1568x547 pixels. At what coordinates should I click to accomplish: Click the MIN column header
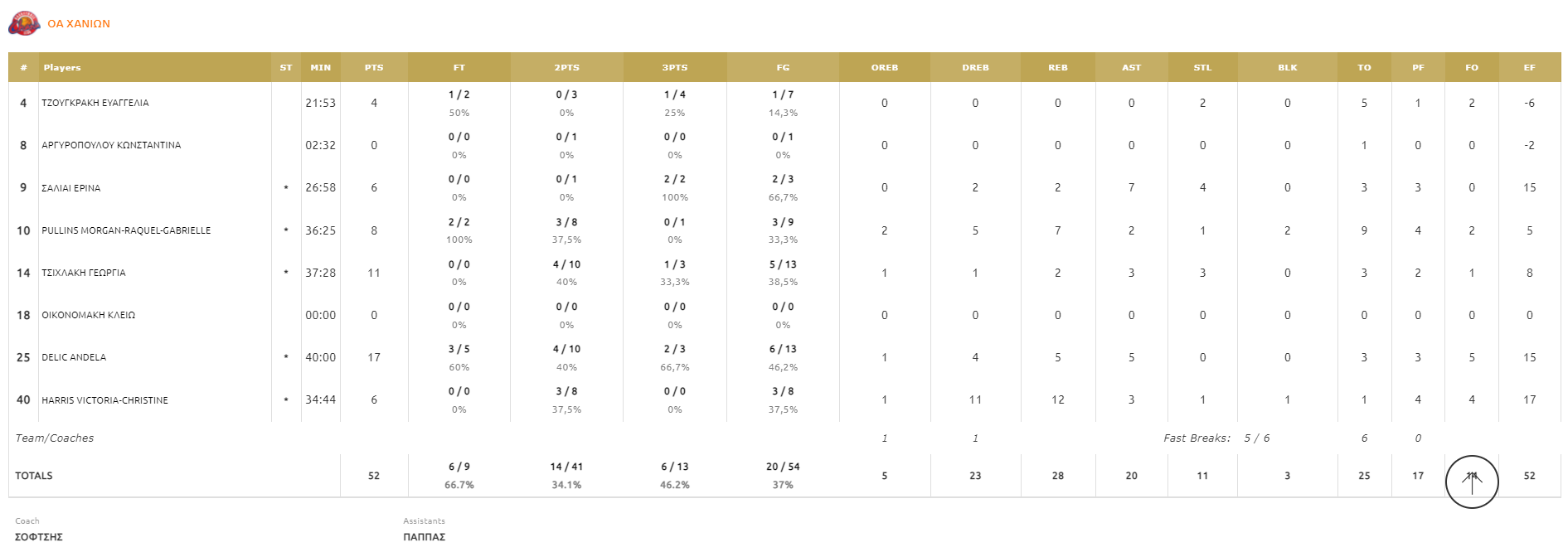[x=320, y=68]
